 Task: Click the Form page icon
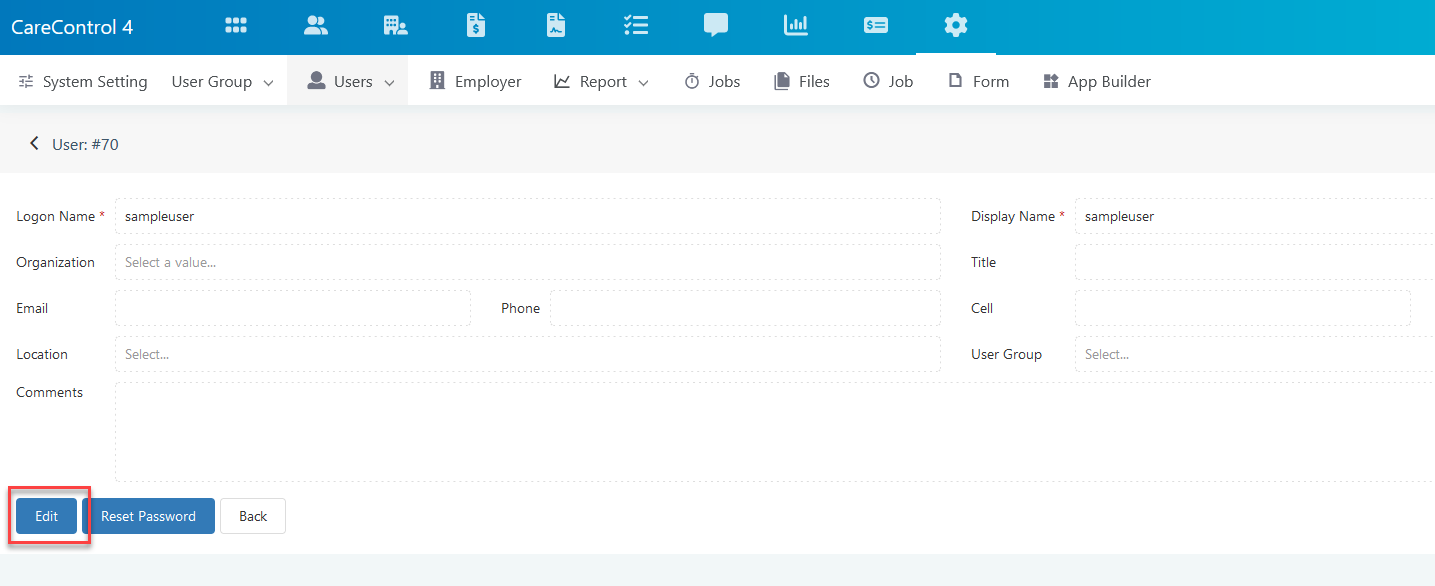(956, 81)
